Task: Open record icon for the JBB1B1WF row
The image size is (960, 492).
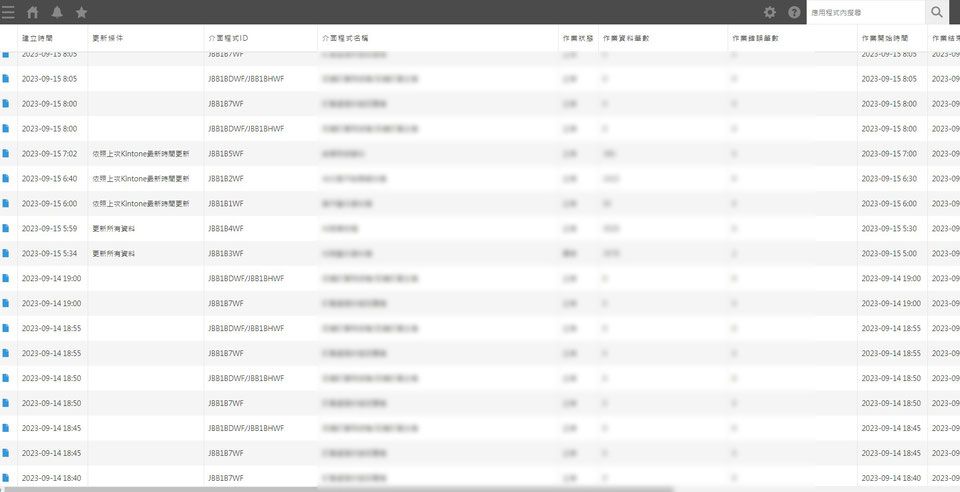Action: tap(6, 203)
